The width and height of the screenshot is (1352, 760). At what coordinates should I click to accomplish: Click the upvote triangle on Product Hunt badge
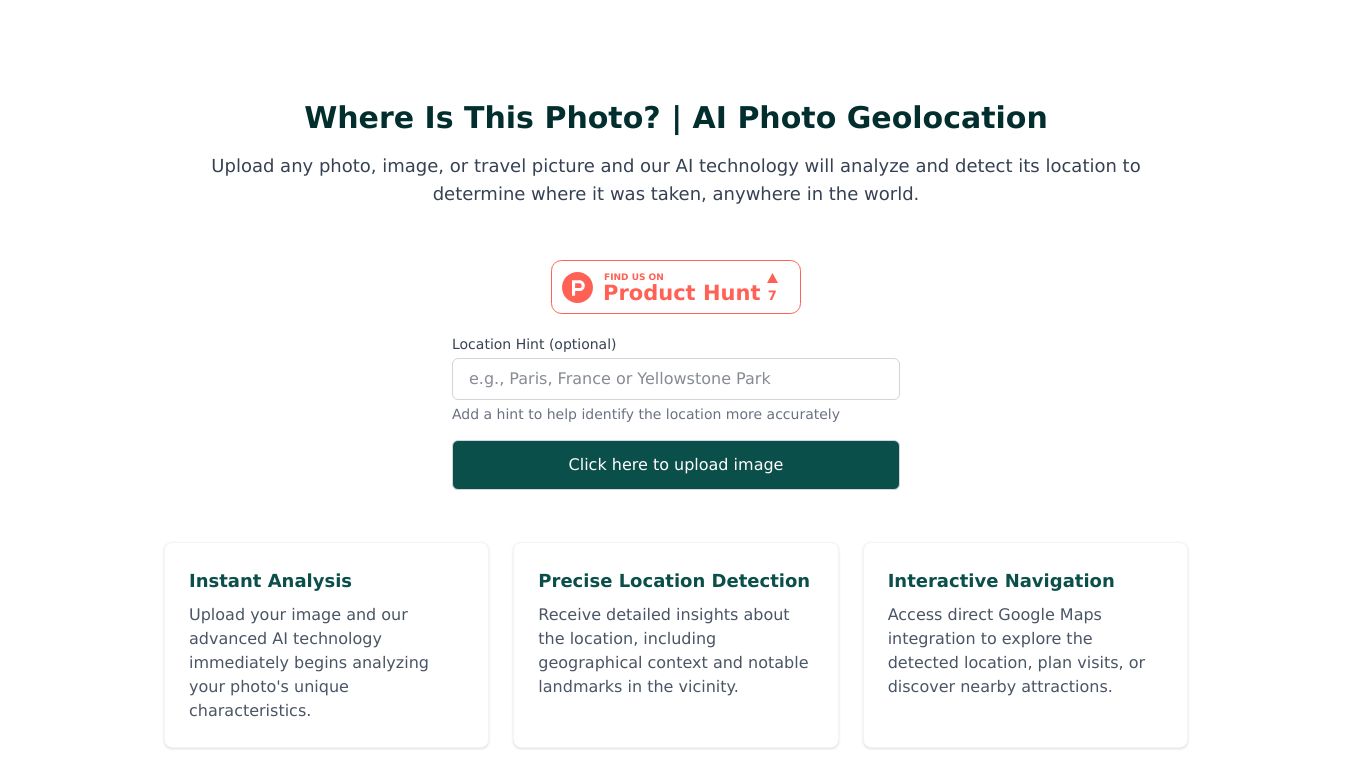[x=772, y=278]
